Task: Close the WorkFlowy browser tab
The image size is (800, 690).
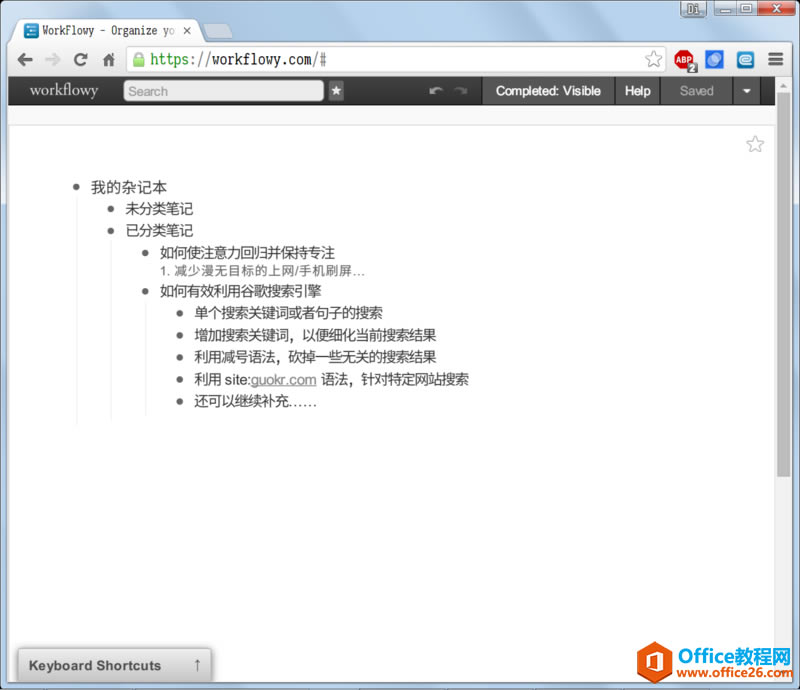Action: pos(187,31)
